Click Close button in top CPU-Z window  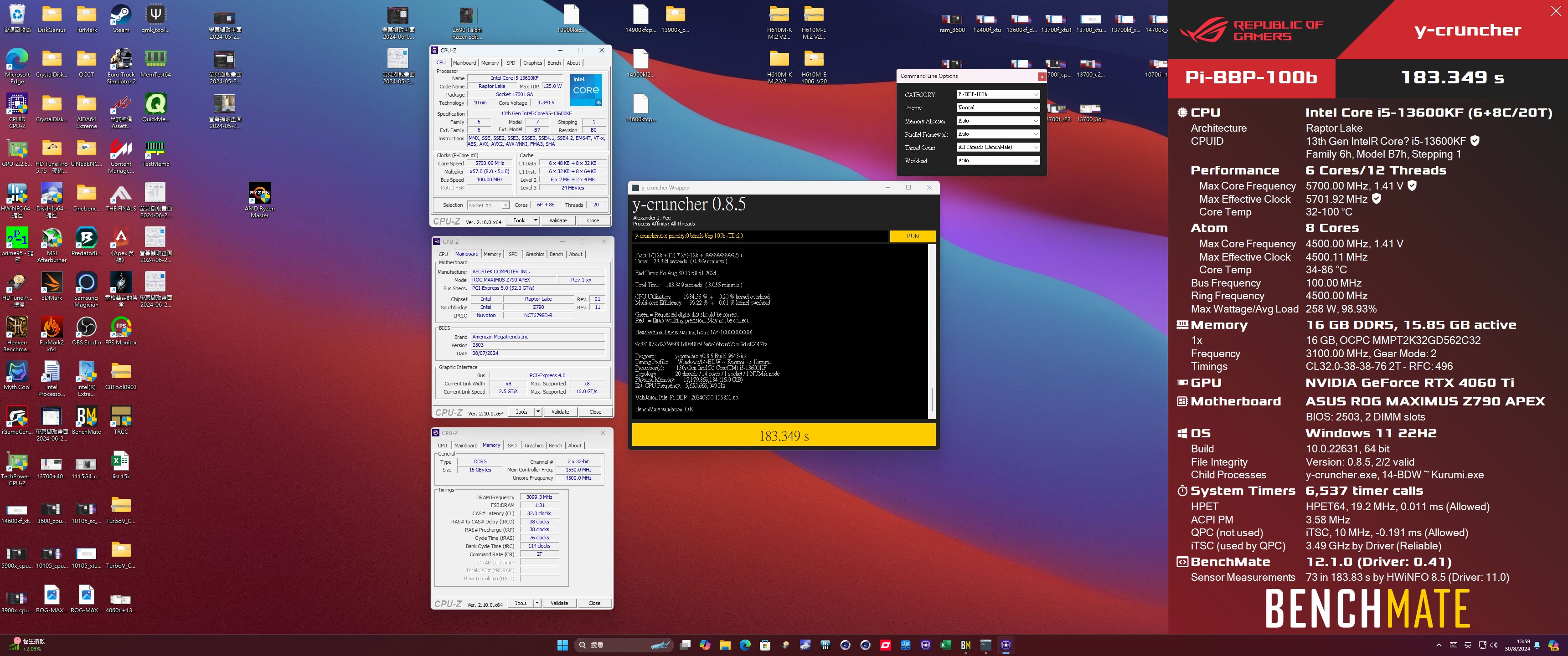[593, 220]
